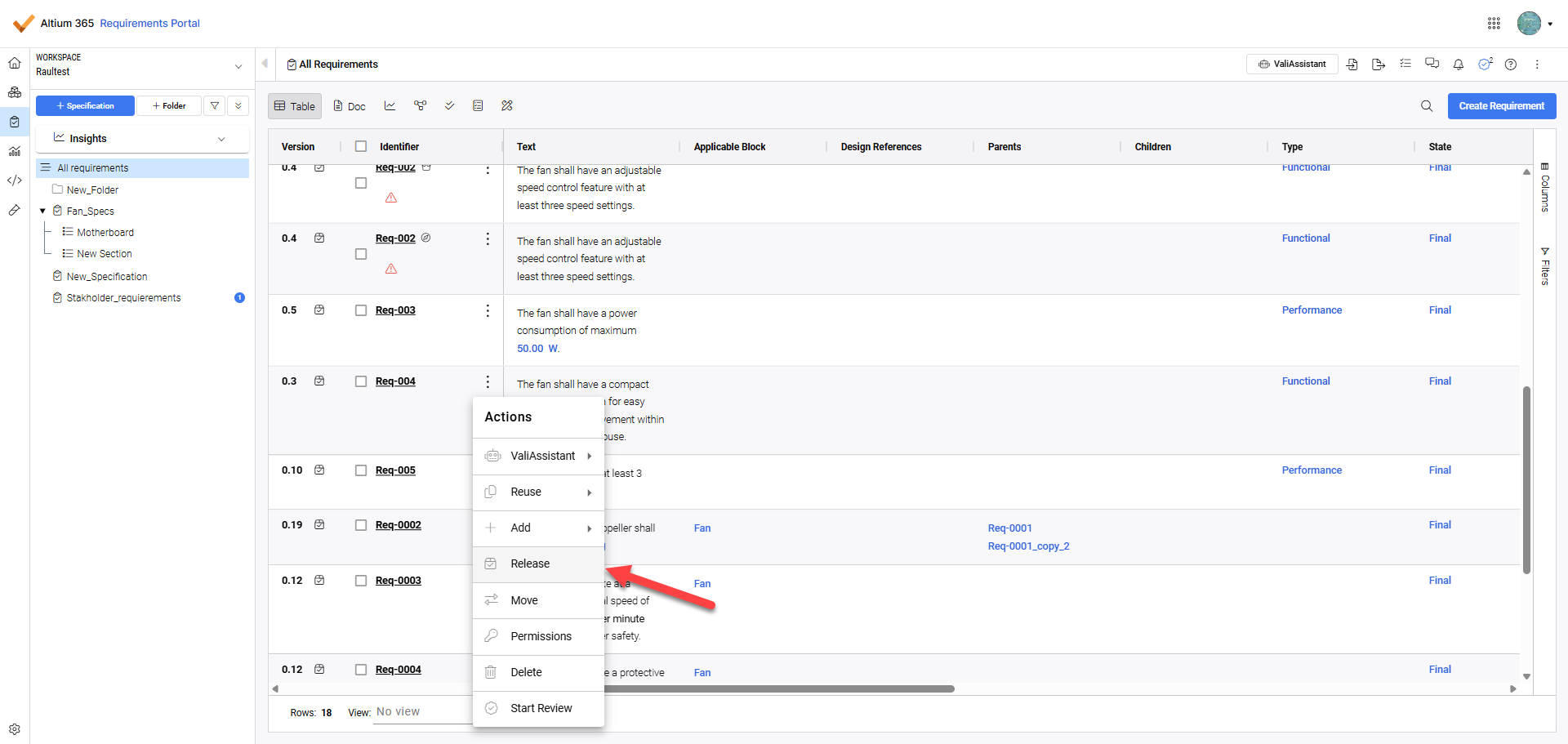The width and height of the screenshot is (1568, 744).
Task: Click the horizontal table scrollbar
Action: tap(776, 688)
